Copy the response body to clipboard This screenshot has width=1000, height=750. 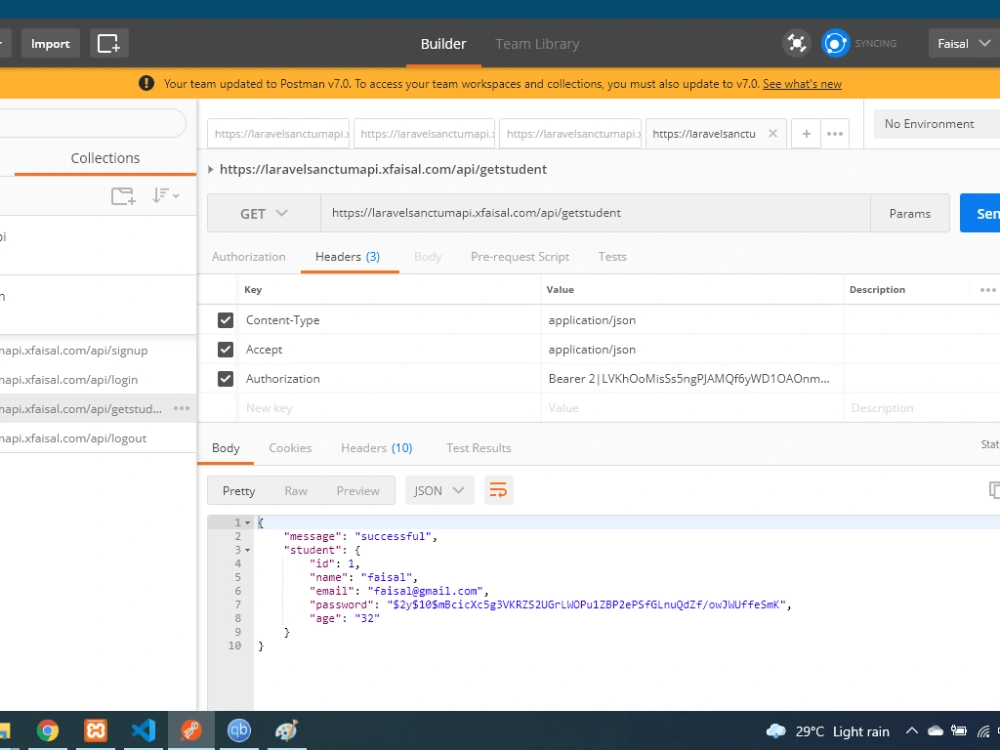point(994,490)
